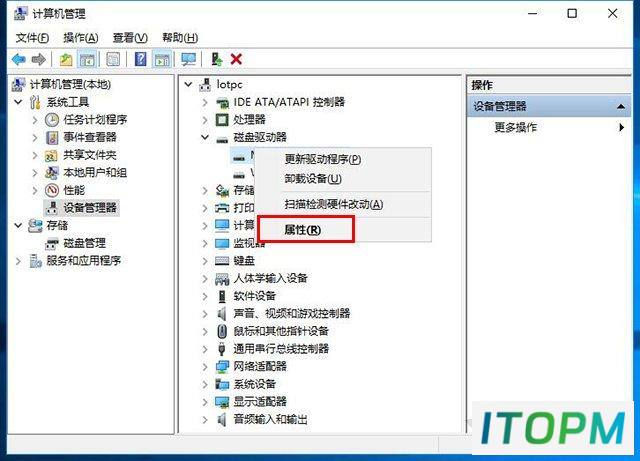Screen dimensions: 640x461
Task: Select 更新驱动程序(P) in context menu
Action: pyautogui.click(x=323, y=159)
